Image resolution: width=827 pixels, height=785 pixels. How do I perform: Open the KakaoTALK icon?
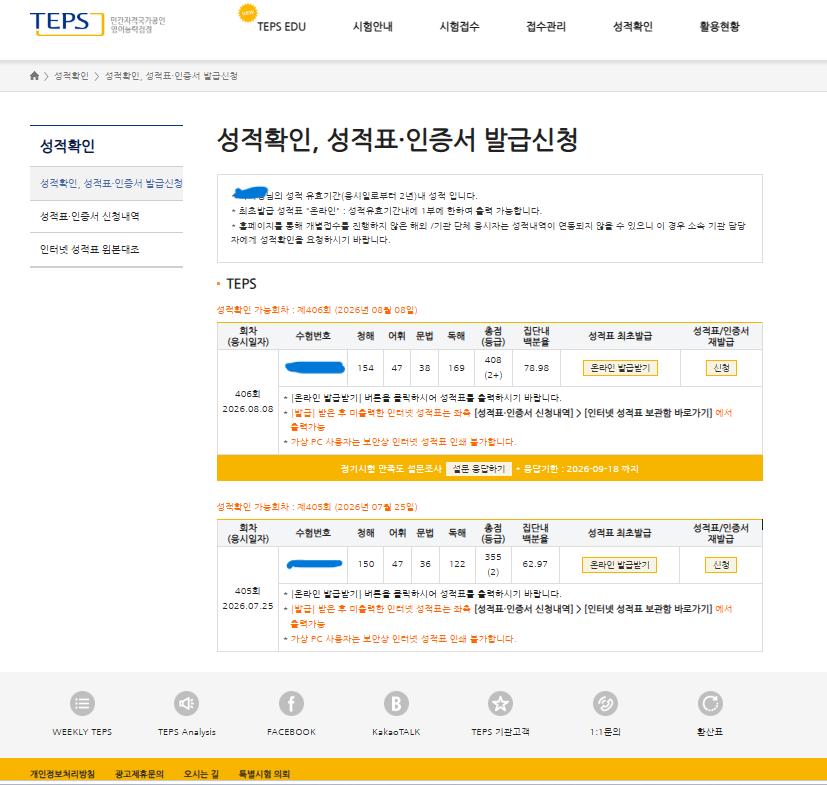click(396, 703)
